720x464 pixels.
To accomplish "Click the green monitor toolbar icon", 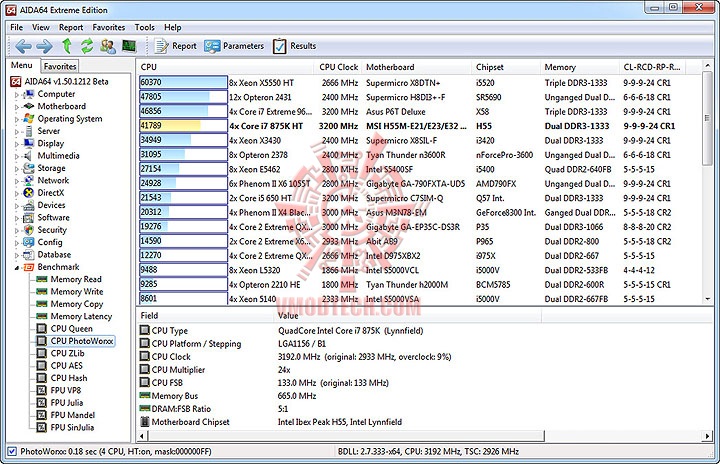I will [x=129, y=46].
